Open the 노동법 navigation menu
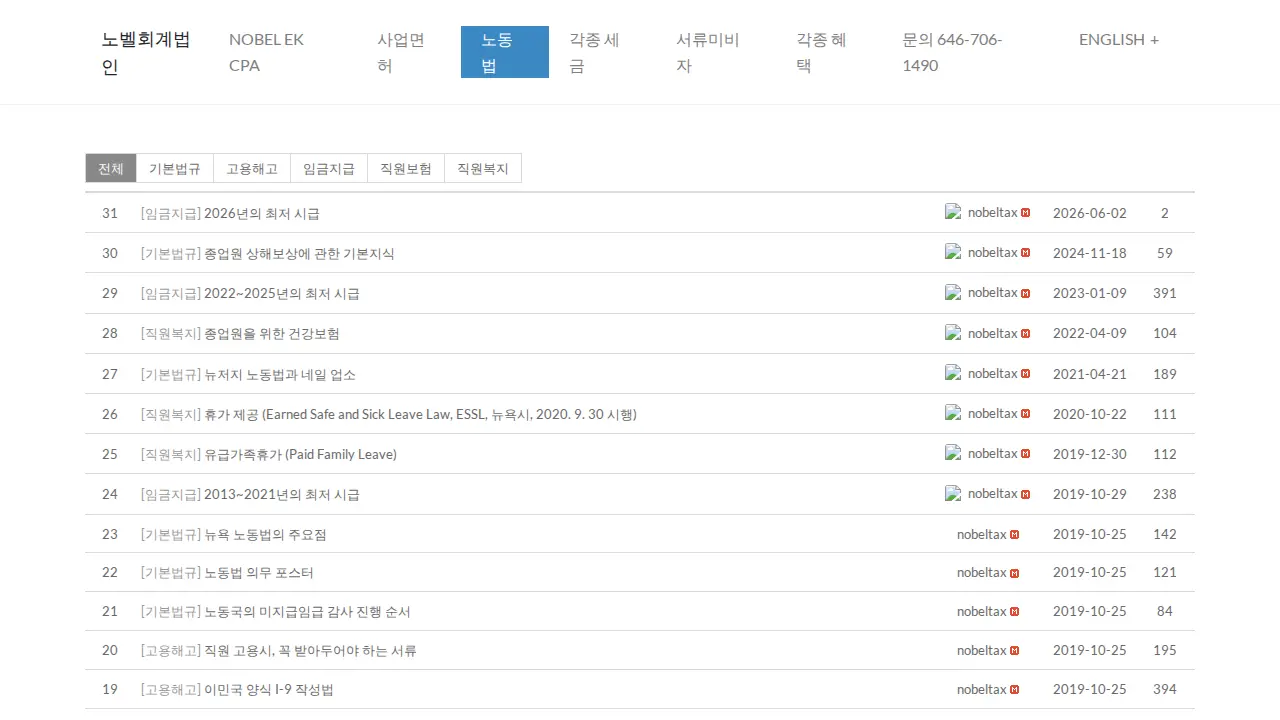This screenshot has width=1280, height=720. tap(505, 52)
